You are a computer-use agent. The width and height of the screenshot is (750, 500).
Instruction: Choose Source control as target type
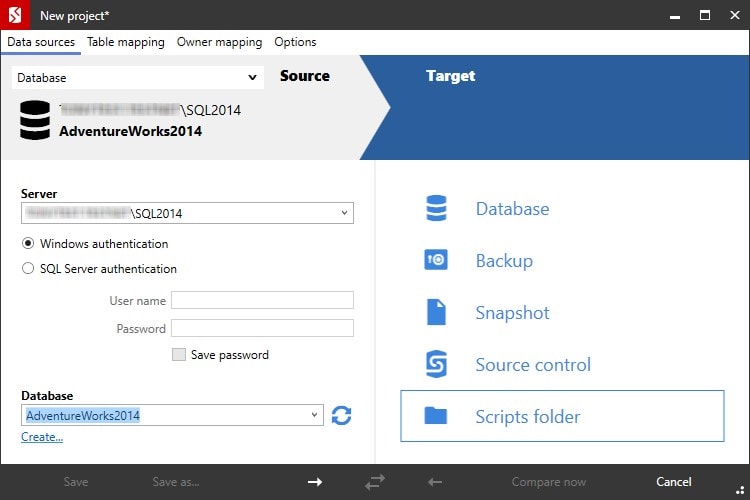pos(533,365)
